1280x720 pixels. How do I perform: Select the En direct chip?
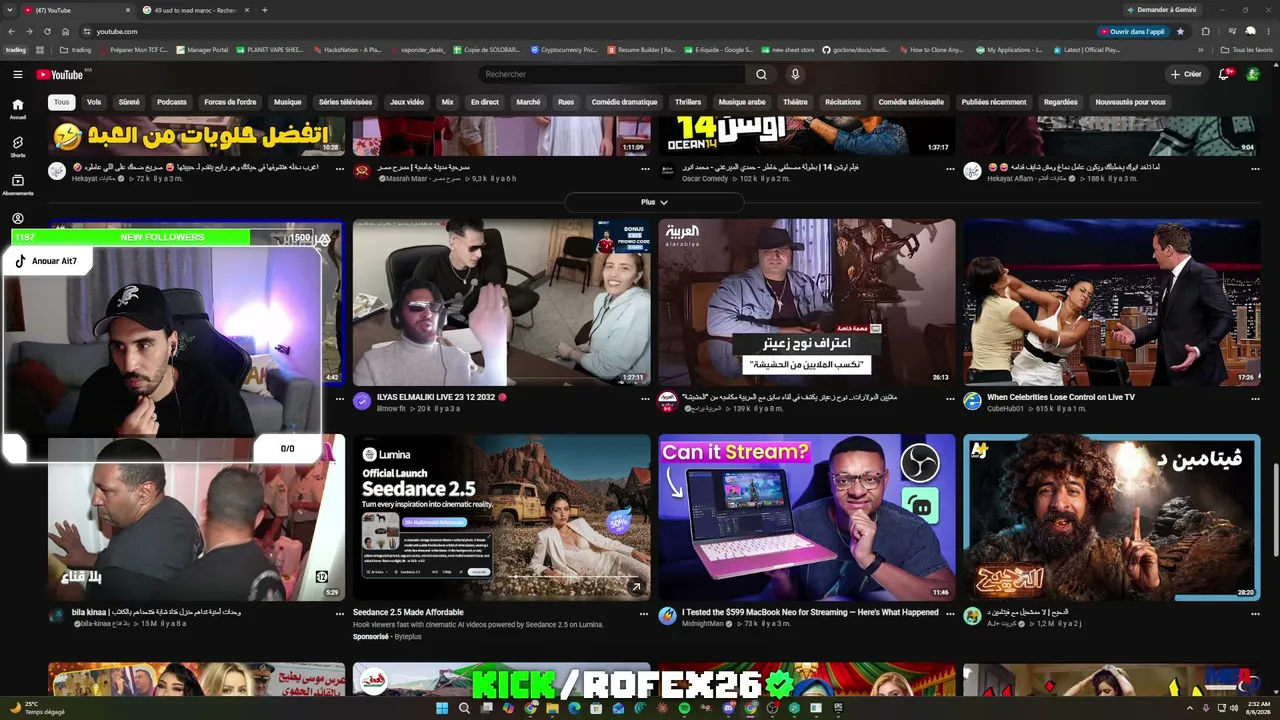point(485,102)
